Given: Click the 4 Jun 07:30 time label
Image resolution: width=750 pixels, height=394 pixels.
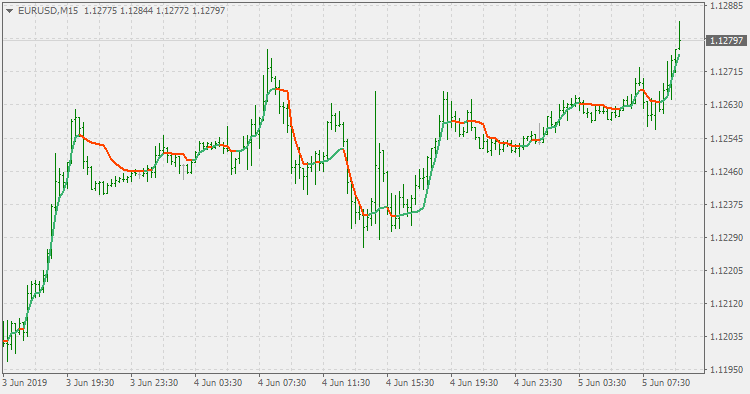Looking at the screenshot, I should (x=282, y=383).
